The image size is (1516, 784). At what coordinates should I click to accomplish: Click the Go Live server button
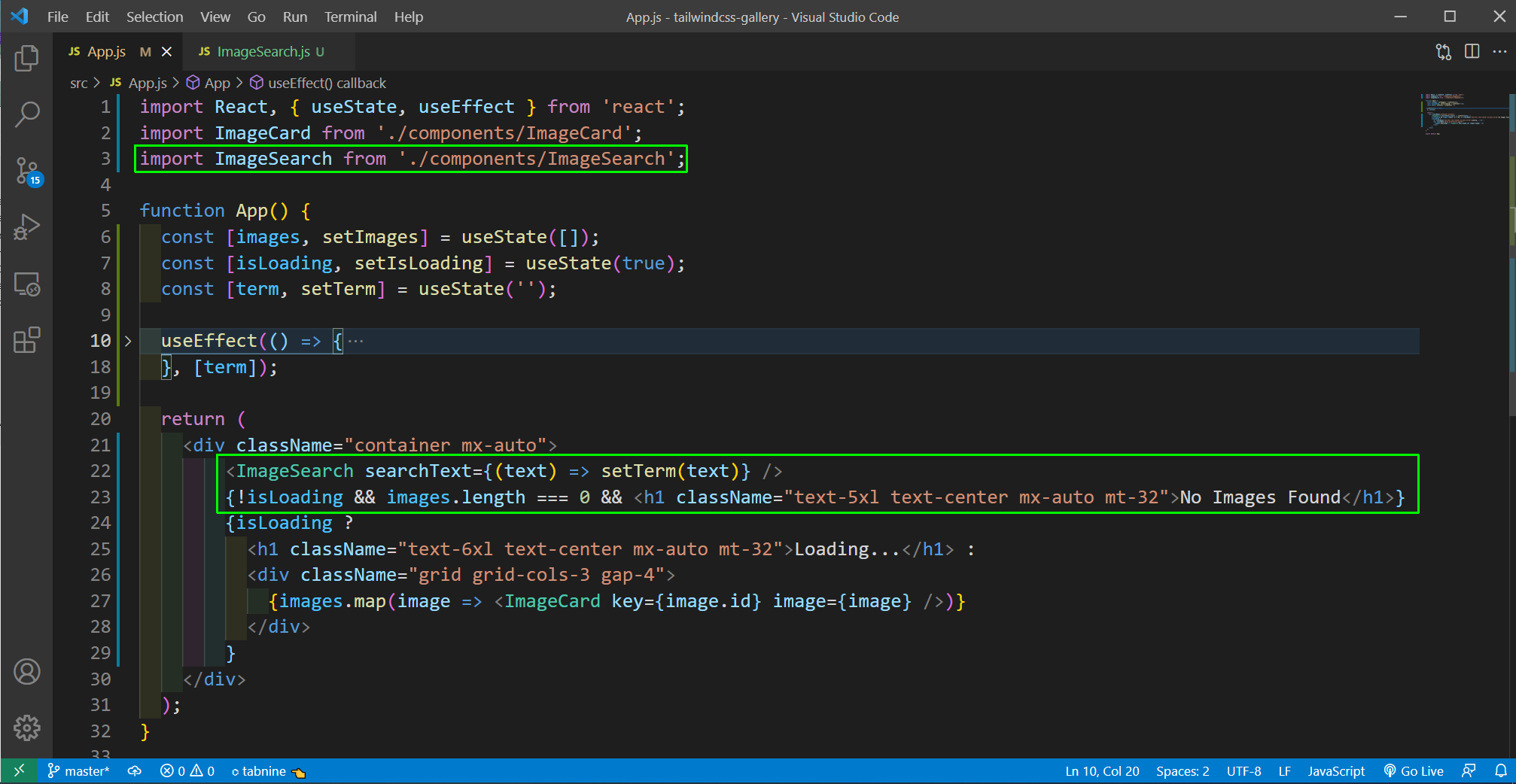1414,771
